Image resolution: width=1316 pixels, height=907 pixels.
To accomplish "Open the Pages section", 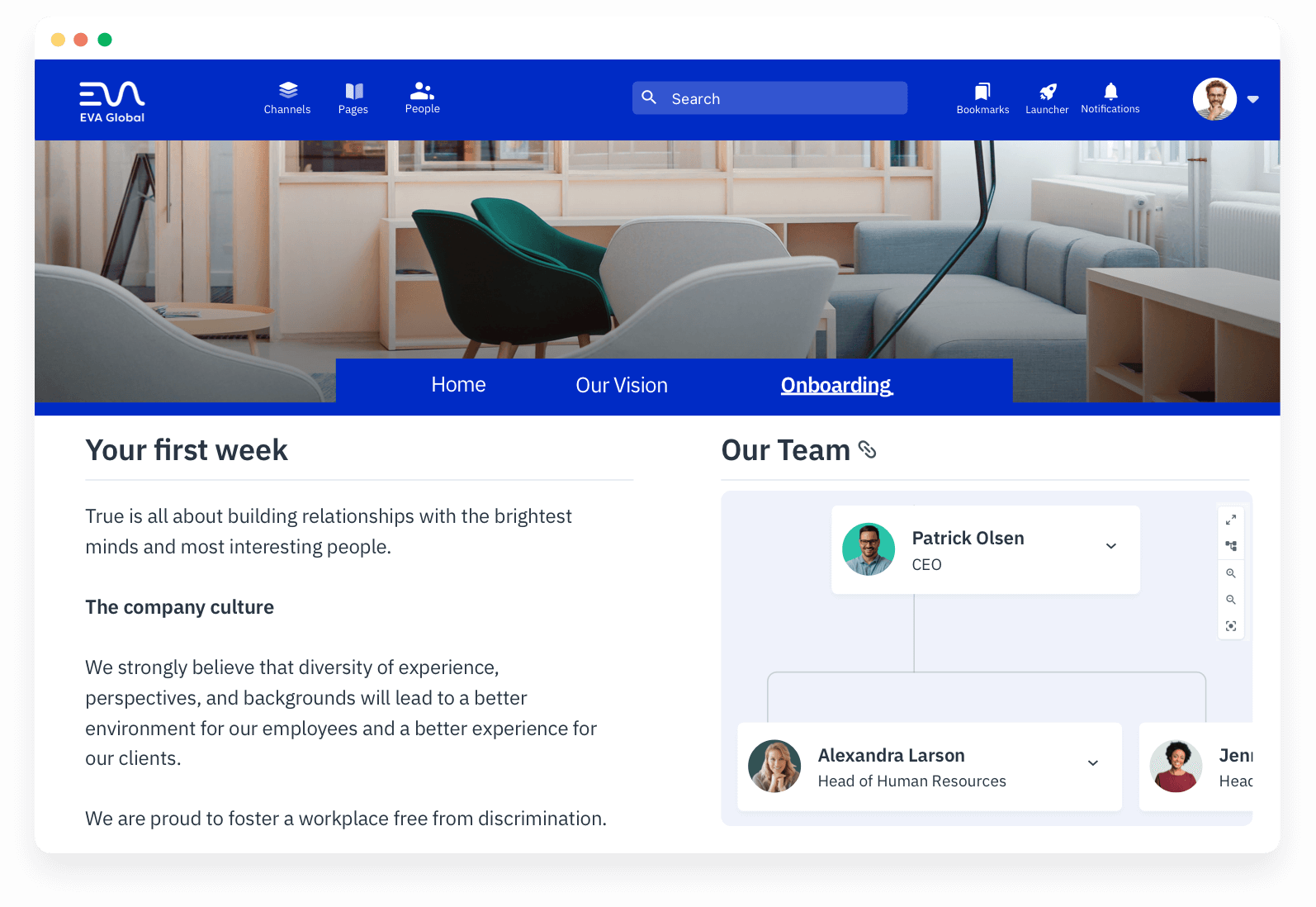I will (x=353, y=98).
